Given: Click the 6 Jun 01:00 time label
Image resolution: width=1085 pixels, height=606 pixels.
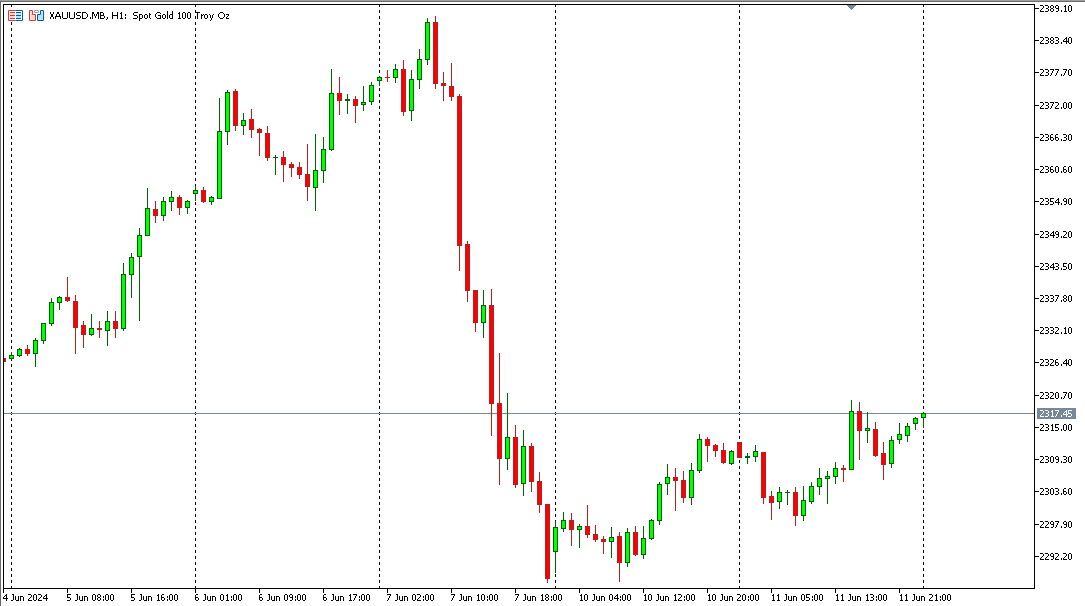Looking at the screenshot, I should tap(219, 598).
